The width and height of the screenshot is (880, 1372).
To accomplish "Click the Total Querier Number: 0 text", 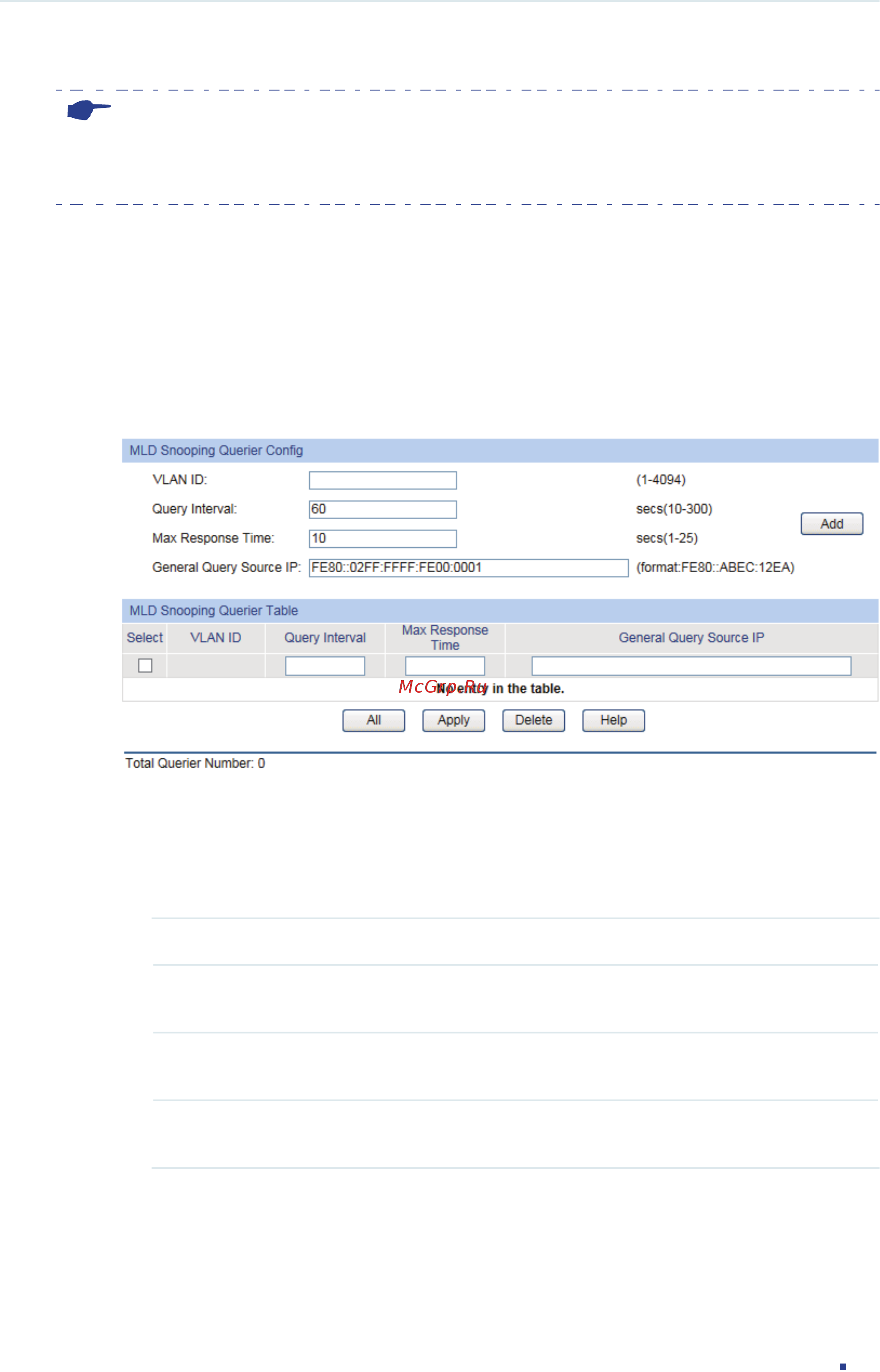I will 195,763.
